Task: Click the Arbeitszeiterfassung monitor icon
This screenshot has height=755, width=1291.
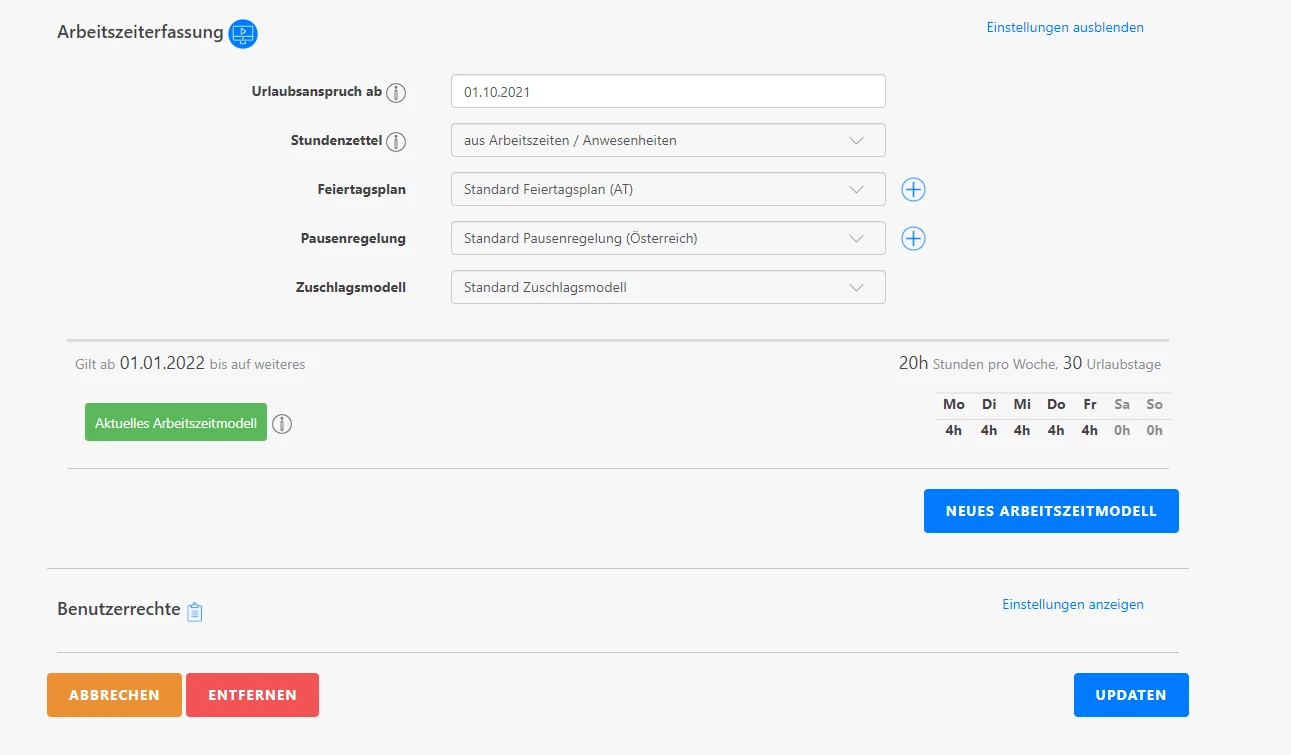Action: (243, 34)
